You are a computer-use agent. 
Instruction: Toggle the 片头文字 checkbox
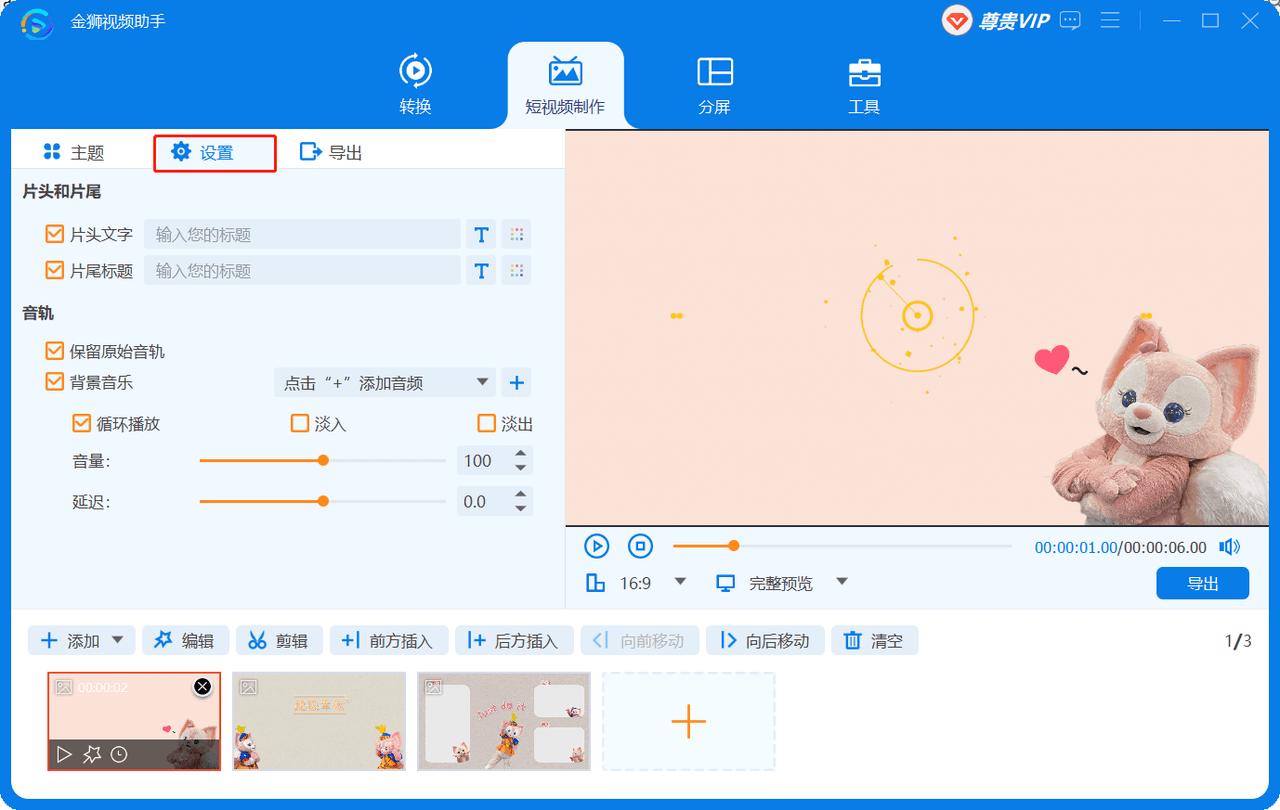(55, 234)
